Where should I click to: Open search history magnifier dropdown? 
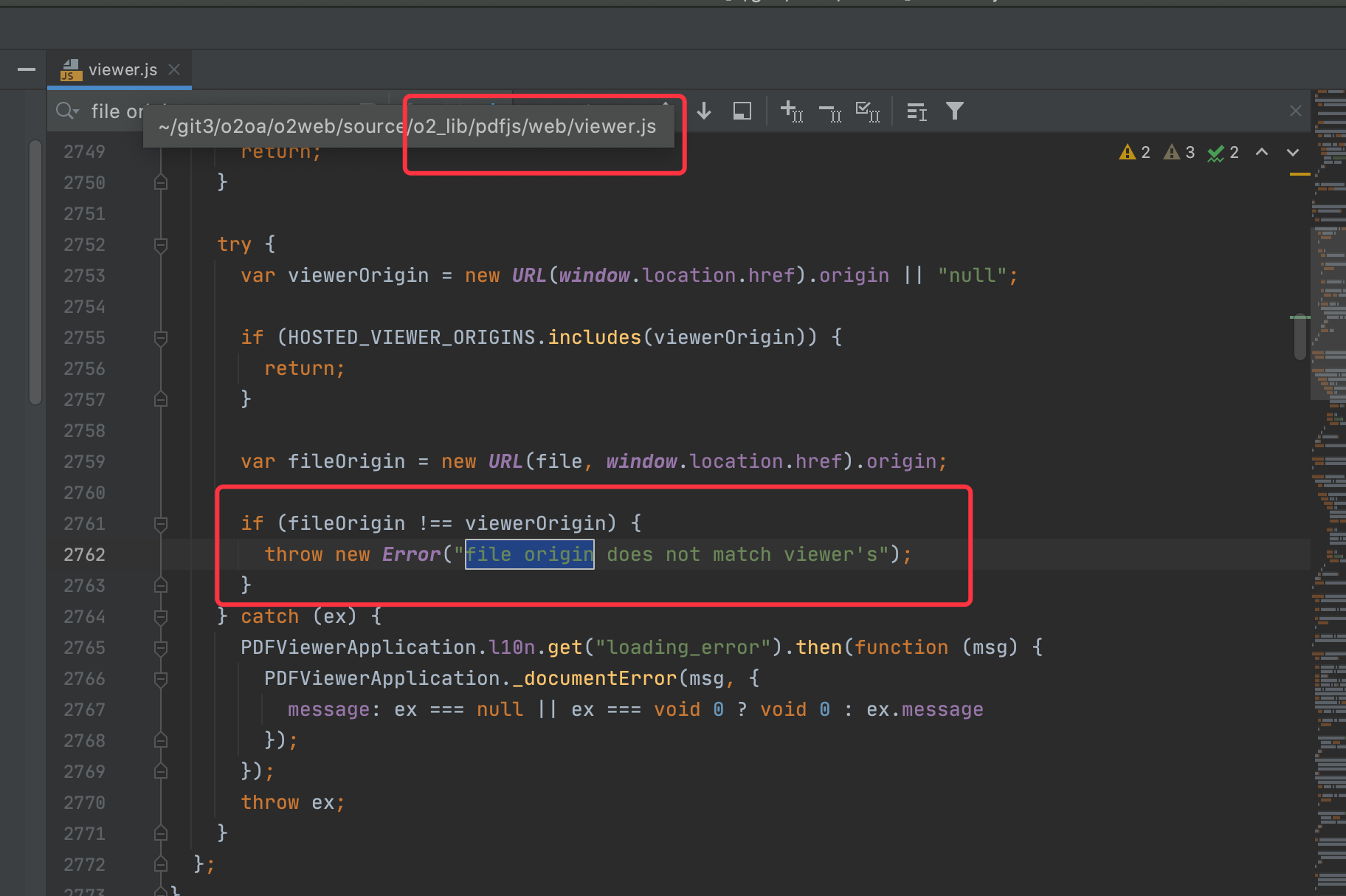pos(66,111)
